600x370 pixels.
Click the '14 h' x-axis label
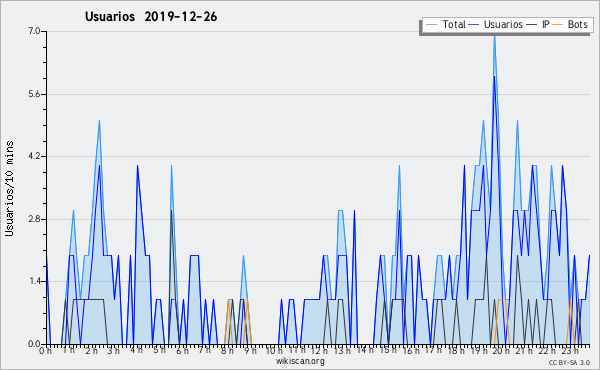(364, 350)
